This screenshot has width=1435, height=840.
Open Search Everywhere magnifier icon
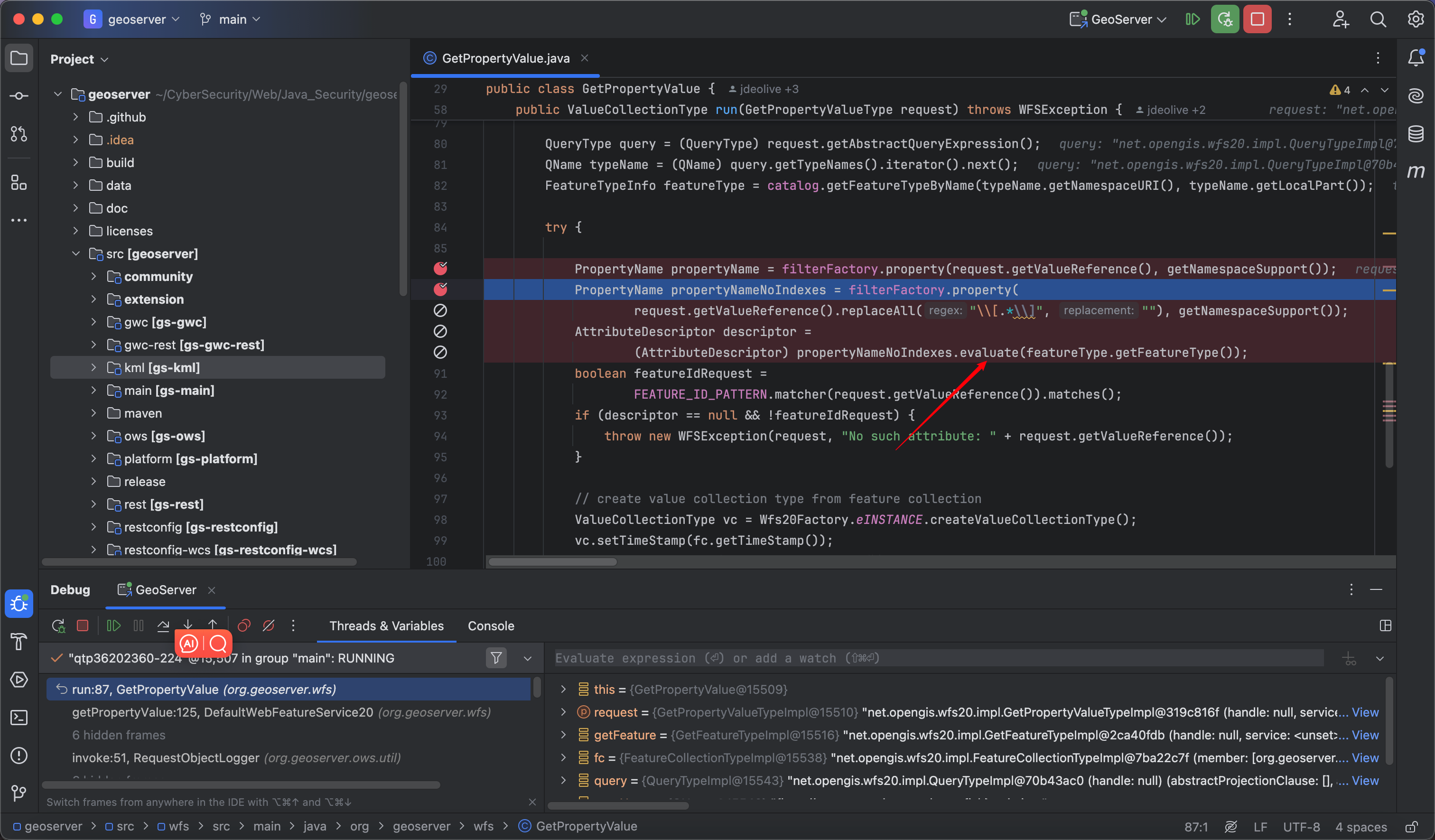[x=1378, y=19]
